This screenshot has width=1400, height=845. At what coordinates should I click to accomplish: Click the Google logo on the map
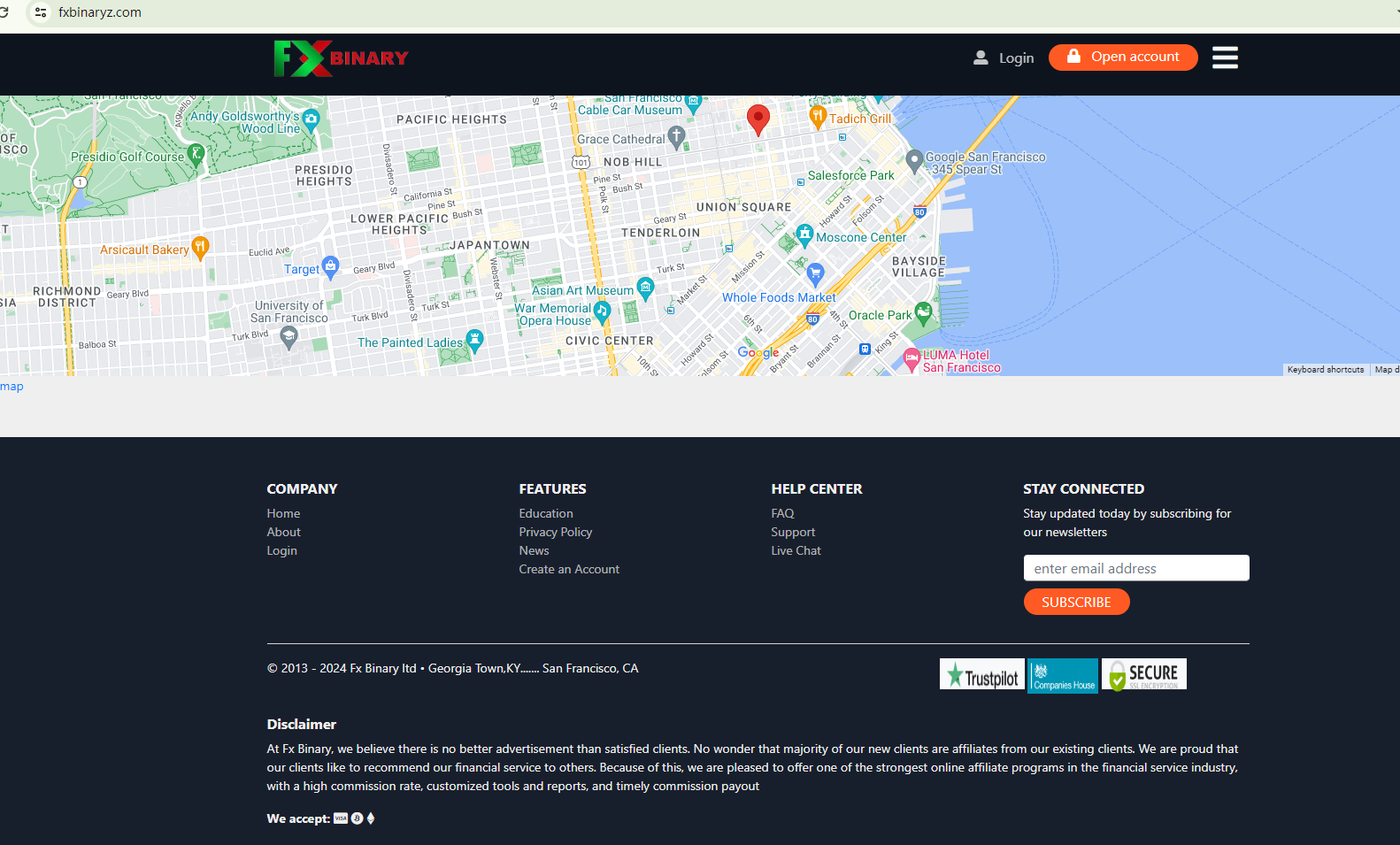[758, 353]
